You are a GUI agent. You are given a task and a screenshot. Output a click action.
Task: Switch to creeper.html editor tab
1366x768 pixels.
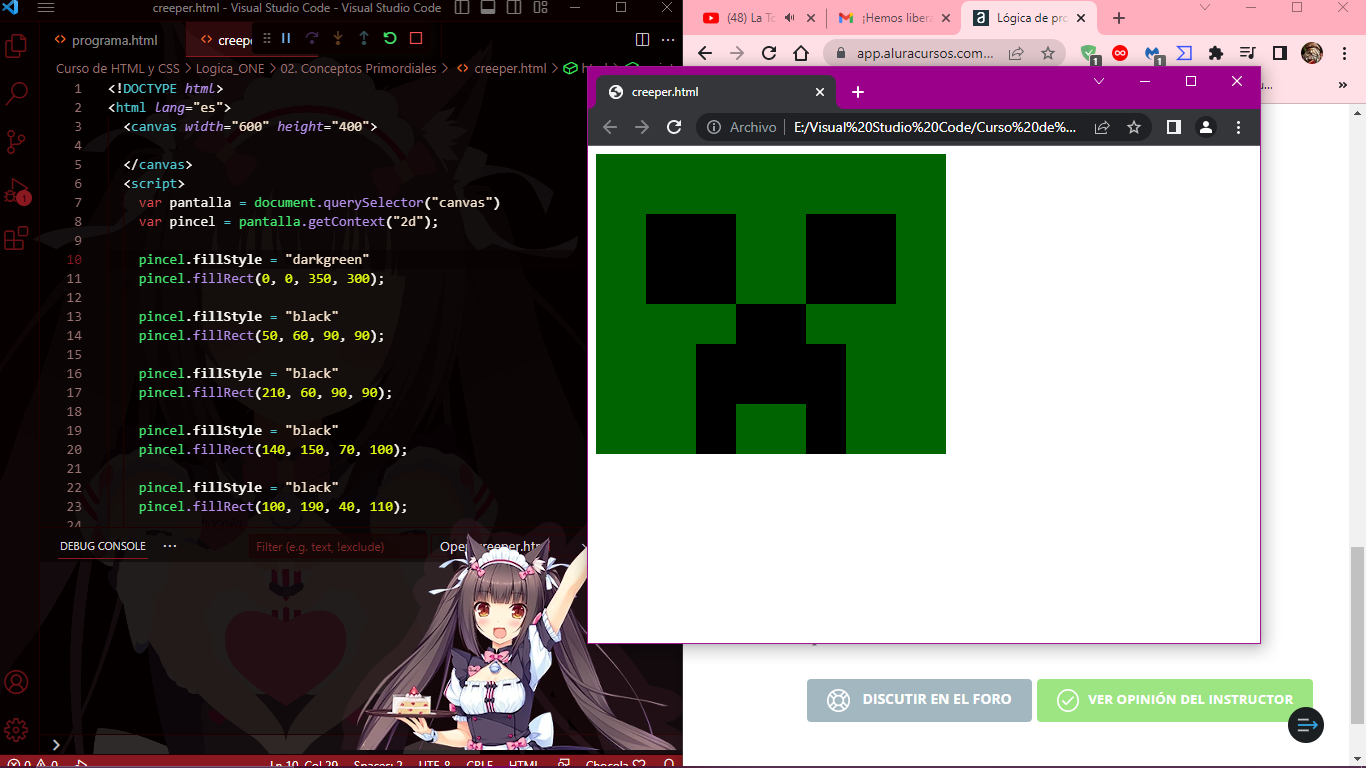click(x=227, y=40)
